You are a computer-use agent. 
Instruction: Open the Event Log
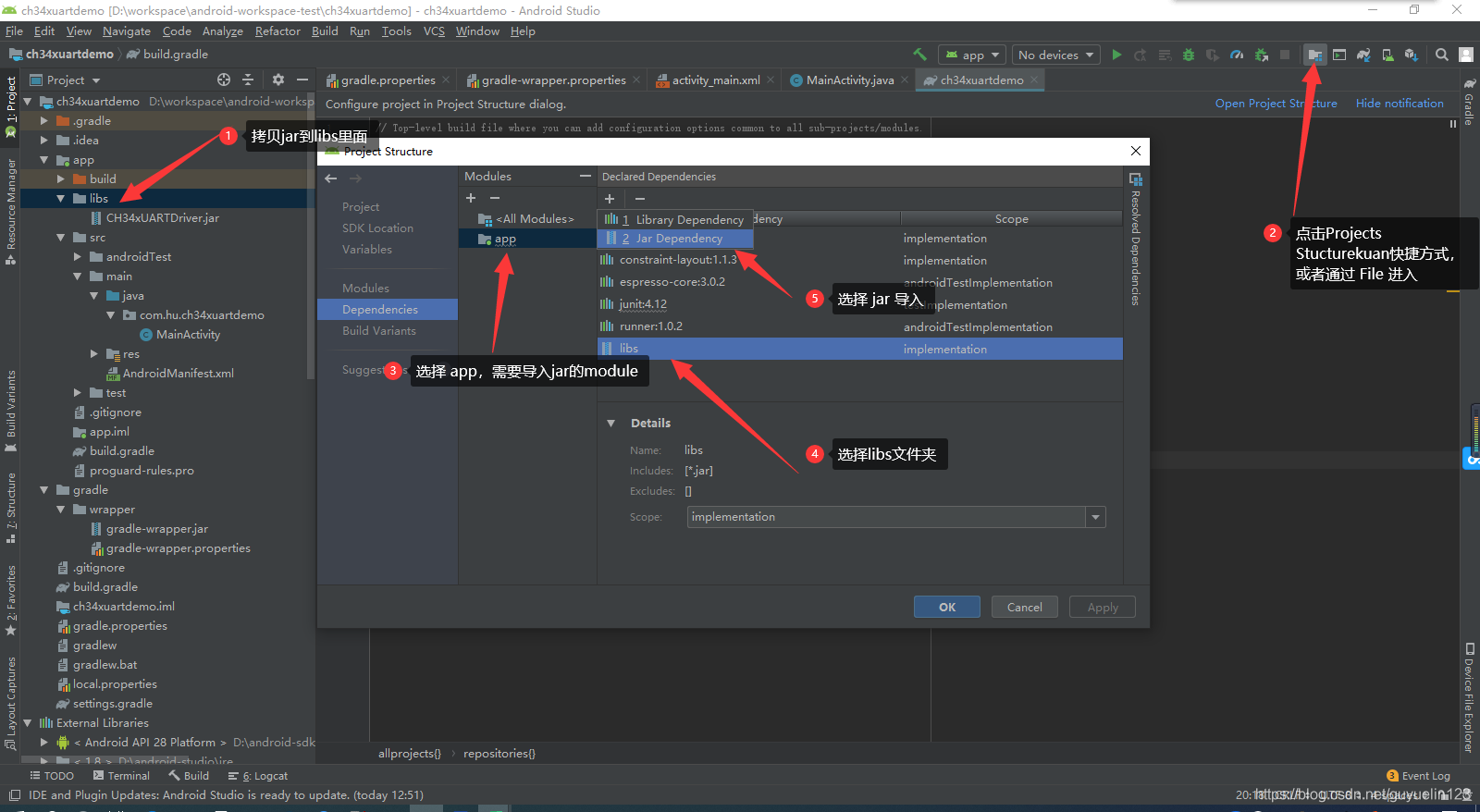tap(1418, 776)
